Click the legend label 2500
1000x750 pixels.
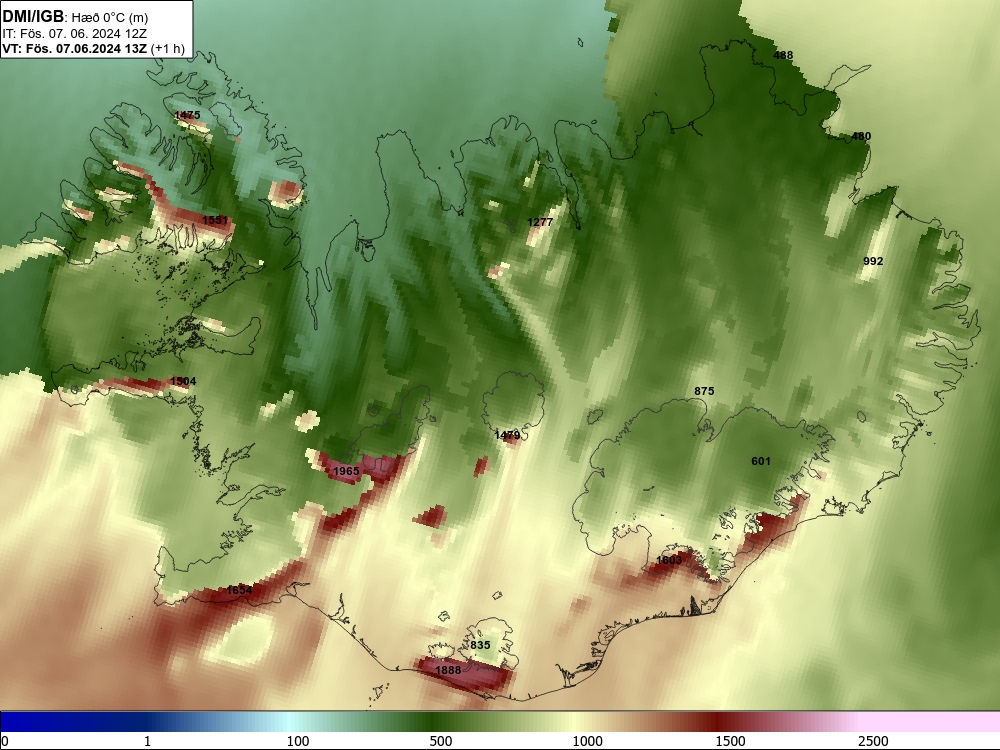tap(873, 741)
